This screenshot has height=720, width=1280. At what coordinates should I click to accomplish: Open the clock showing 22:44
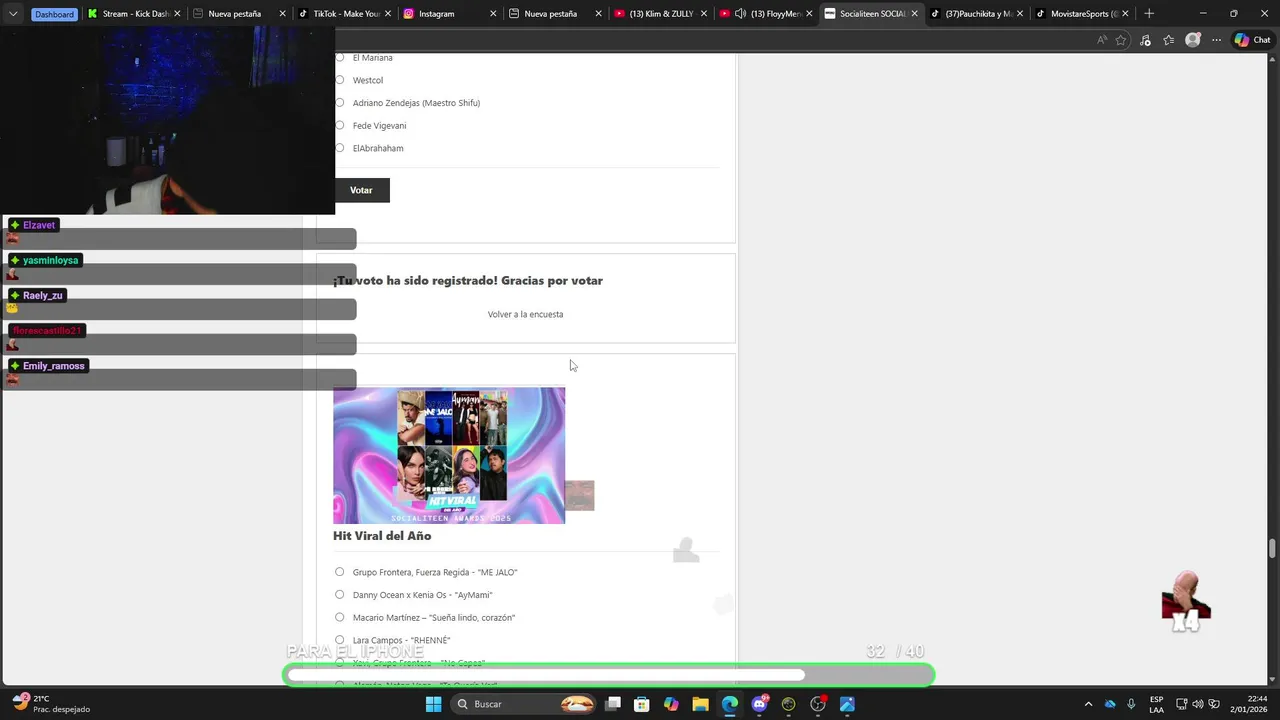[1249, 704]
